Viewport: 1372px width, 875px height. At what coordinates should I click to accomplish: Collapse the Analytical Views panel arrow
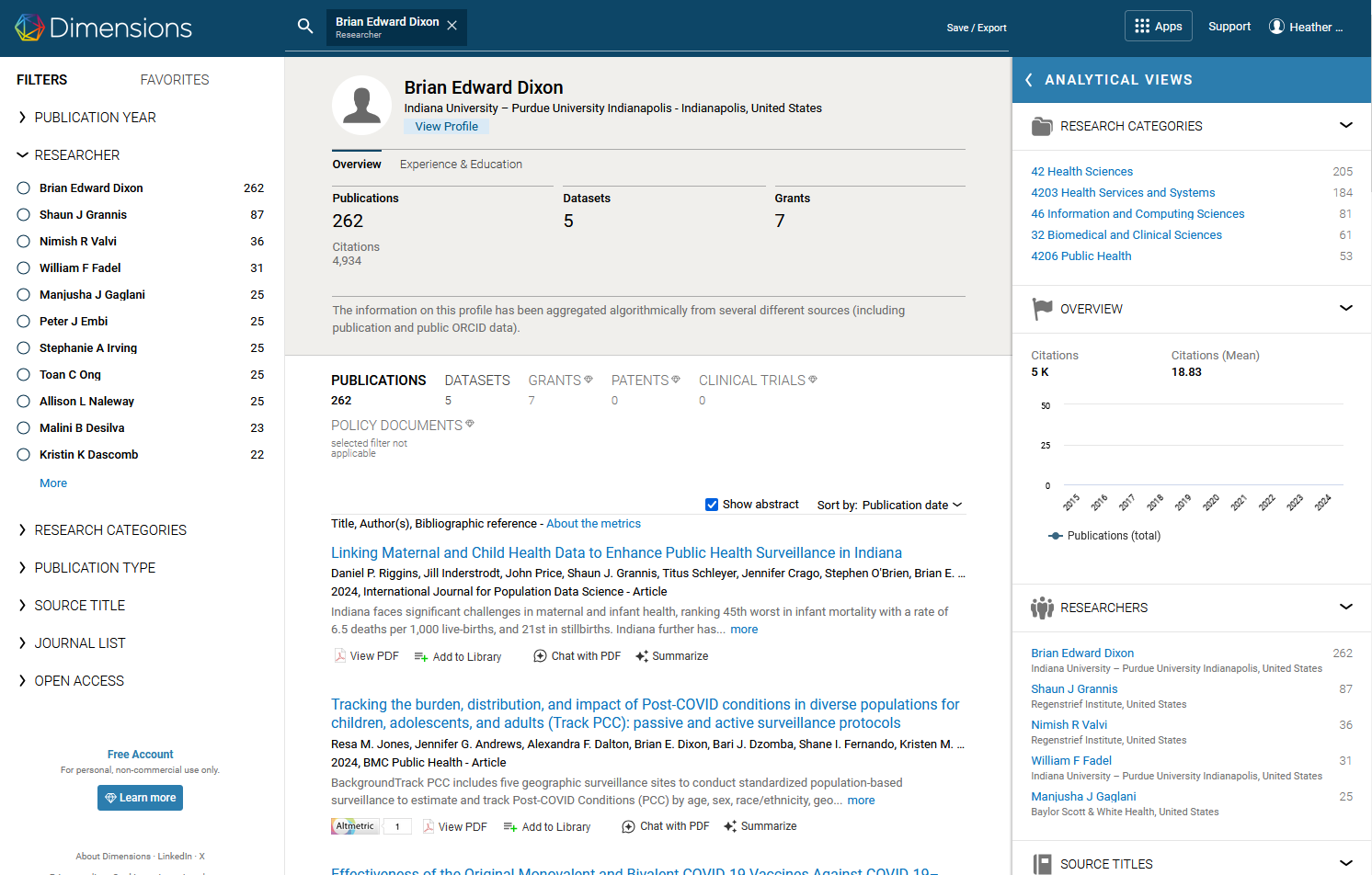pyautogui.click(x=1028, y=80)
